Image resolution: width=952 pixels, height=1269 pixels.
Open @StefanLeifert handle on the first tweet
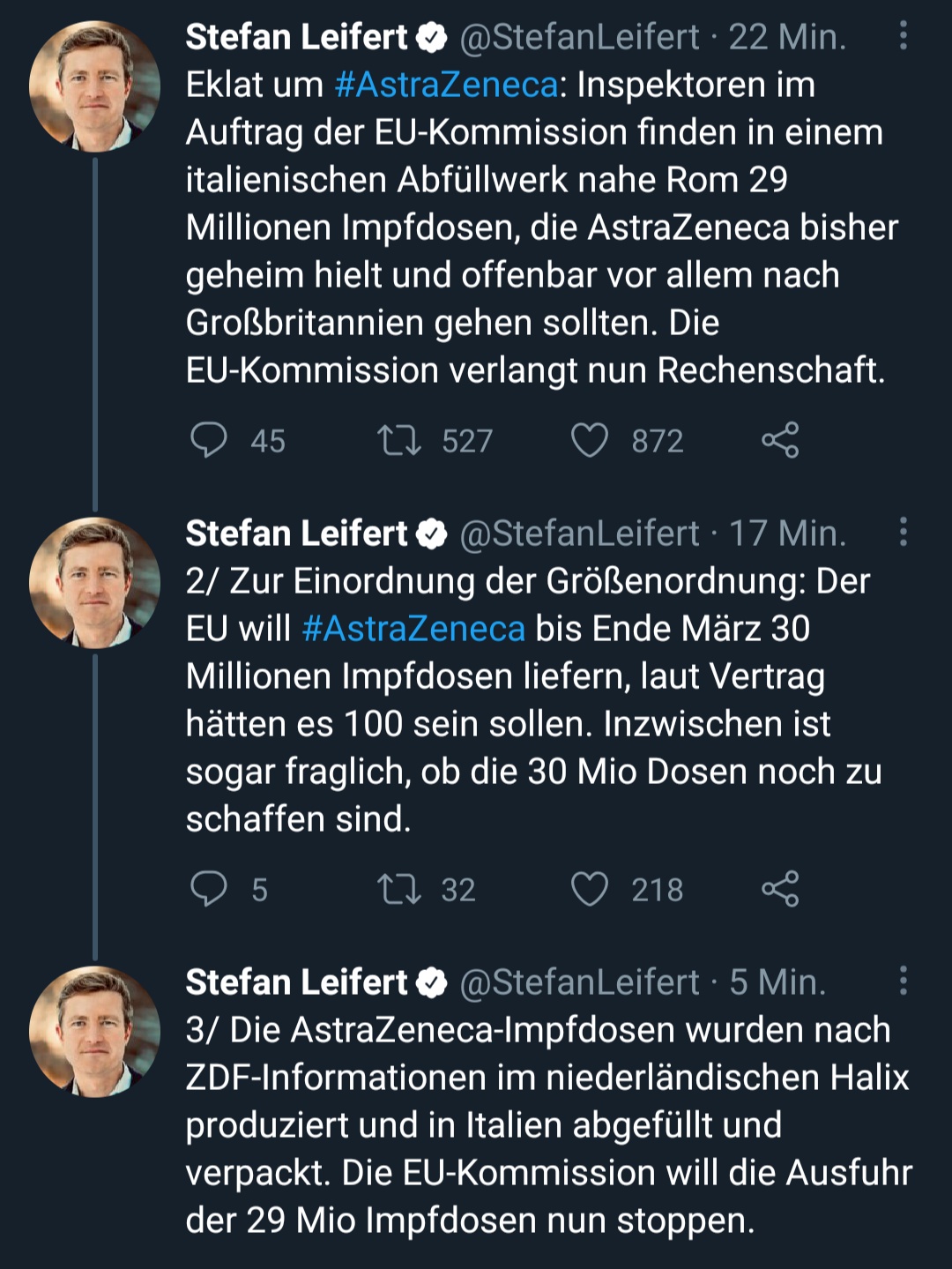pos(579,37)
